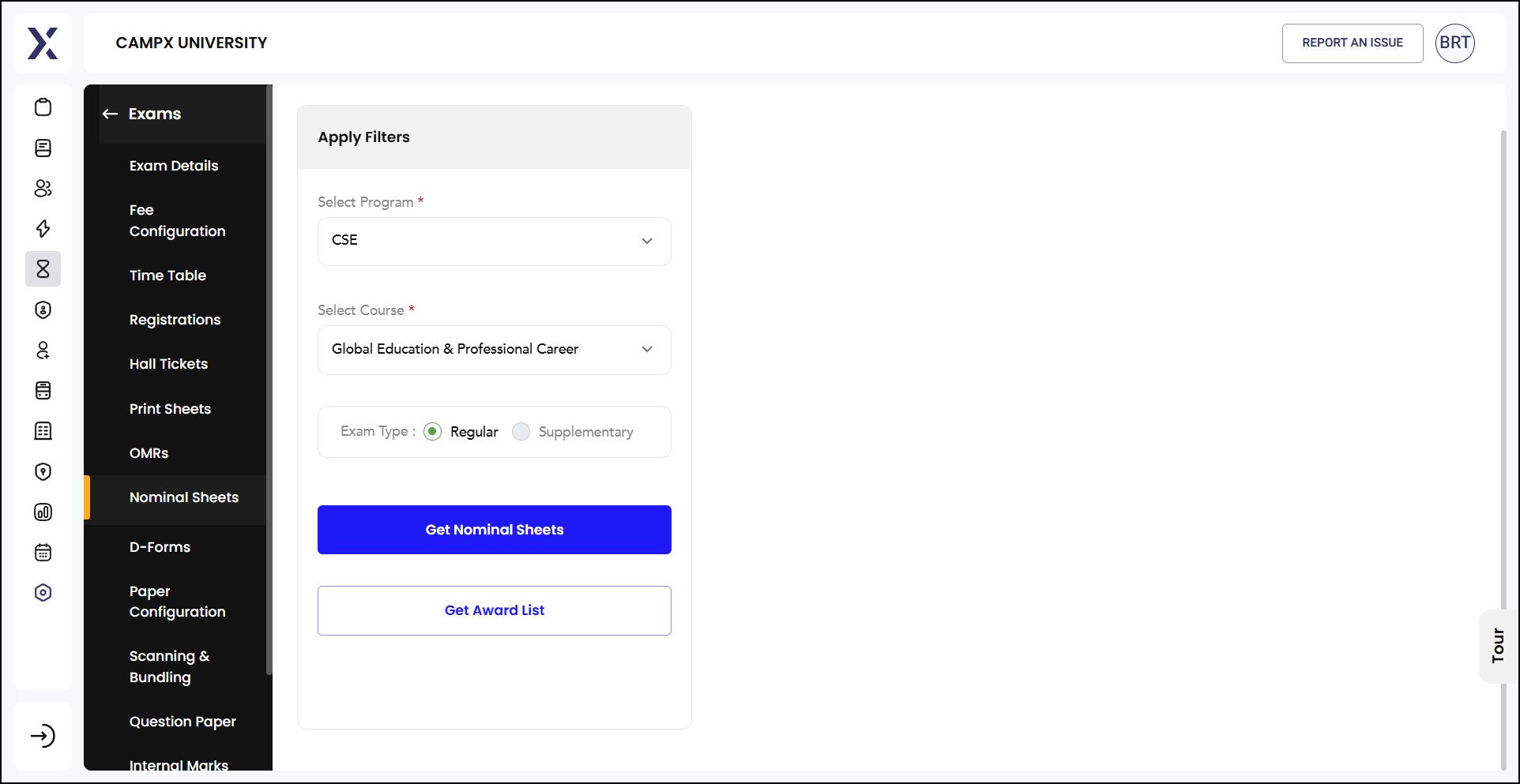Click the Get Award List button
The height and width of the screenshot is (784, 1520).
[x=495, y=610]
